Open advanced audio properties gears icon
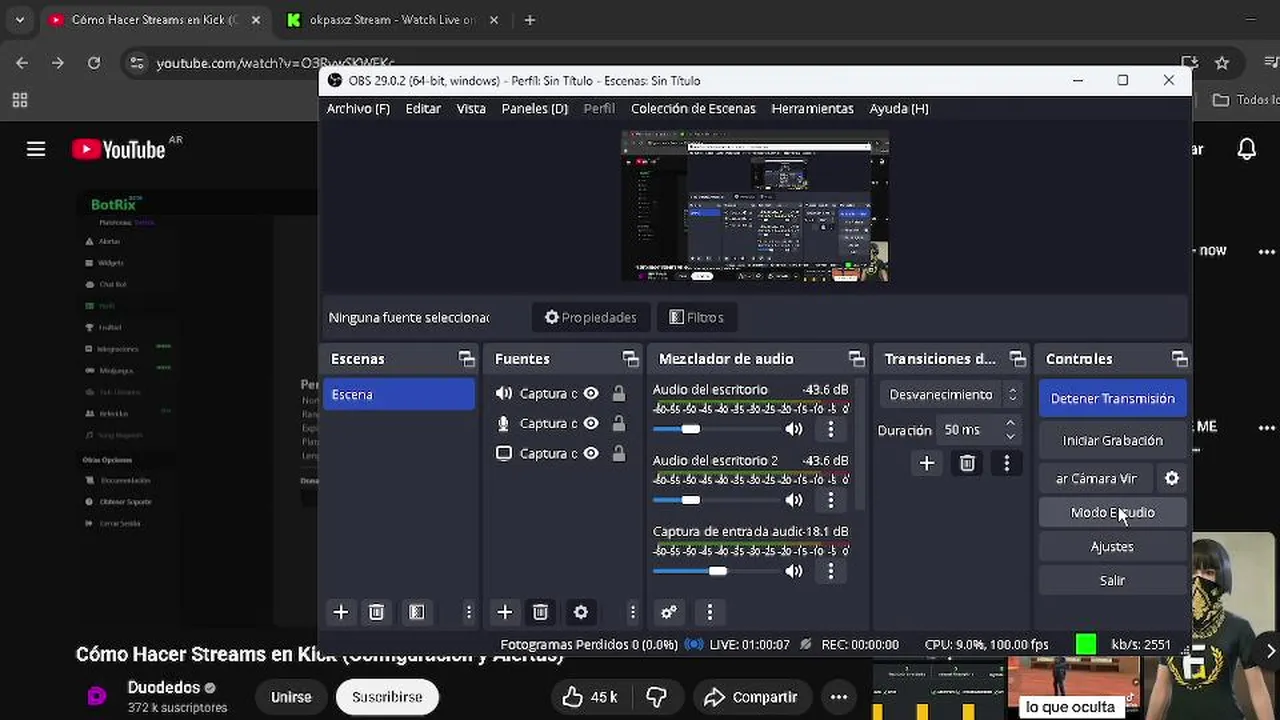The height and width of the screenshot is (720, 1280). 669,612
